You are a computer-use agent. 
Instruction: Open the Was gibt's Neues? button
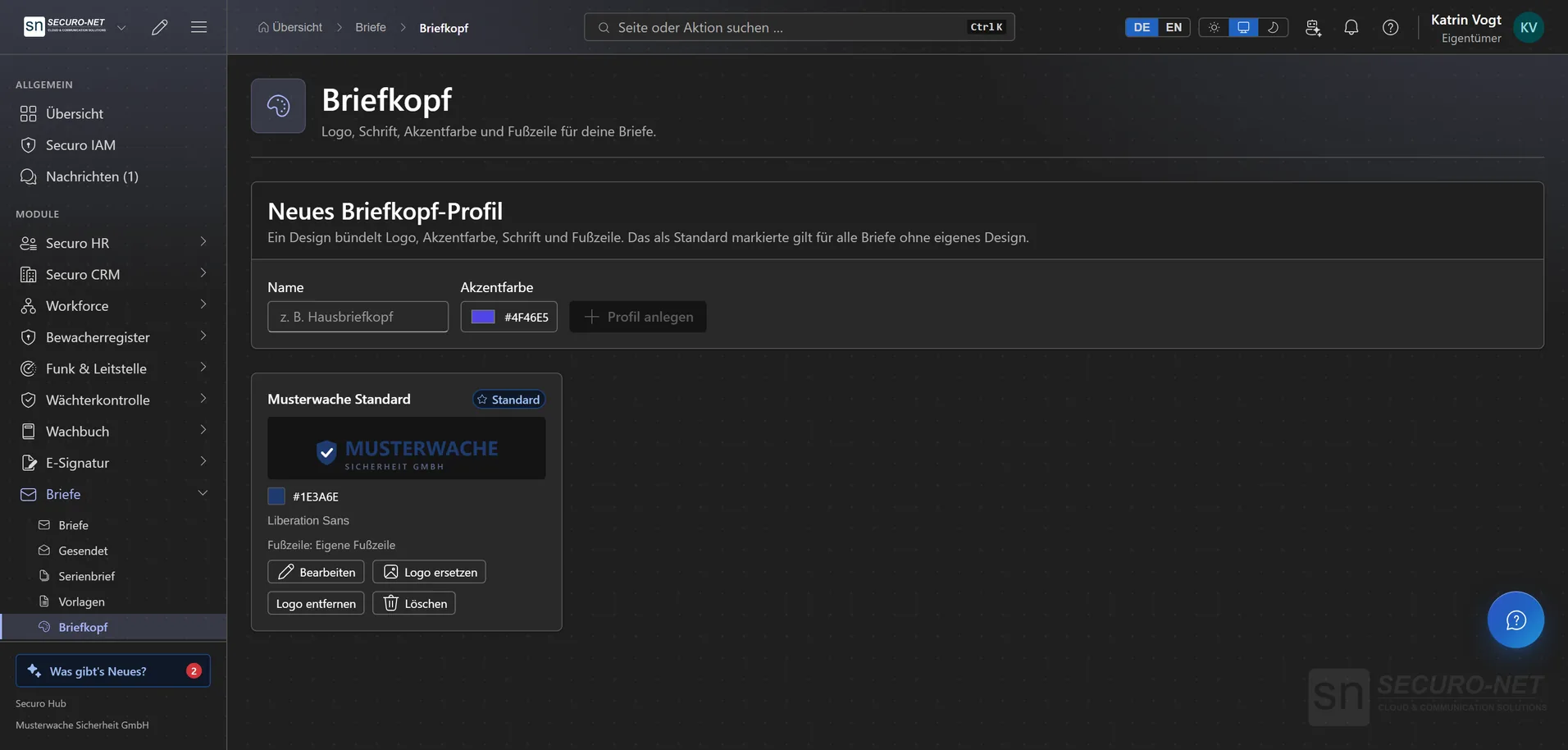pyautogui.click(x=113, y=670)
